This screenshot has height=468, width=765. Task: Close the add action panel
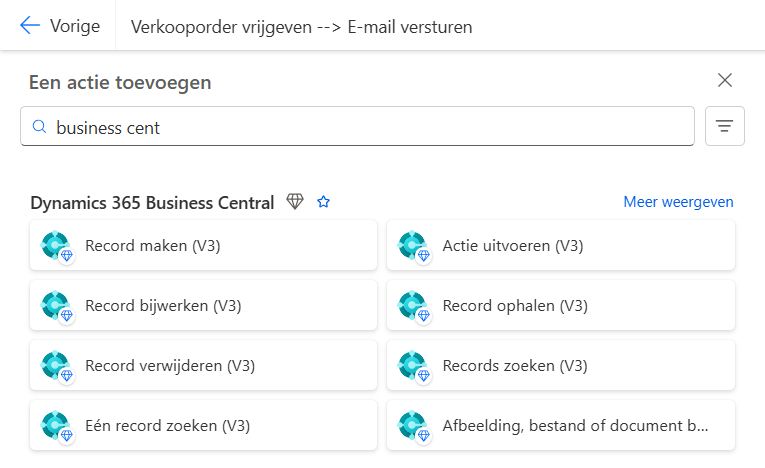[x=725, y=81]
